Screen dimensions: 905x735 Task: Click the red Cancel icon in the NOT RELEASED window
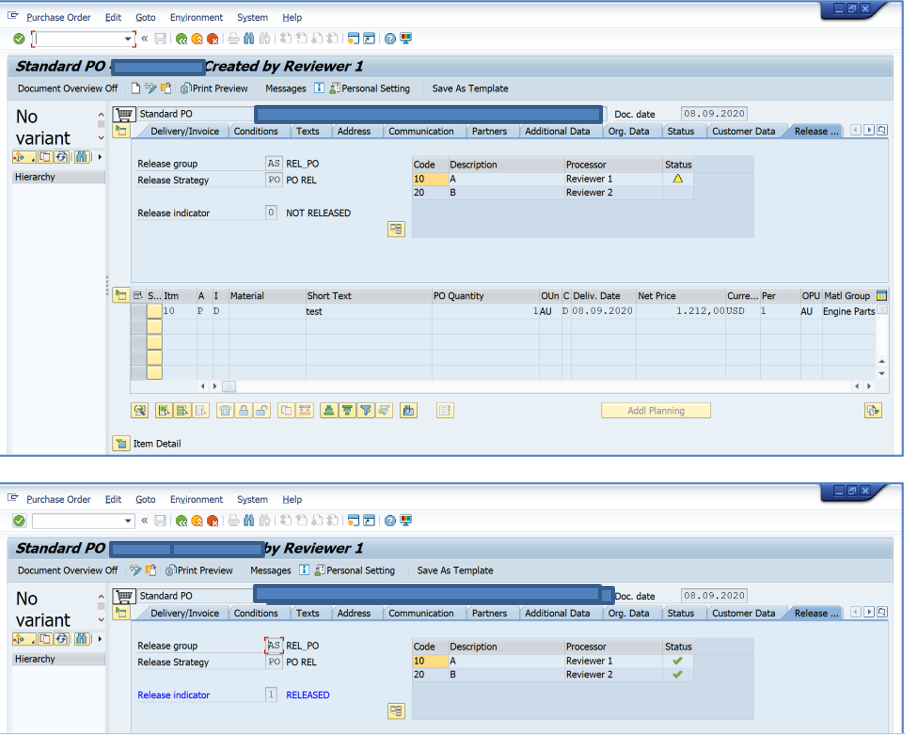click(x=212, y=39)
